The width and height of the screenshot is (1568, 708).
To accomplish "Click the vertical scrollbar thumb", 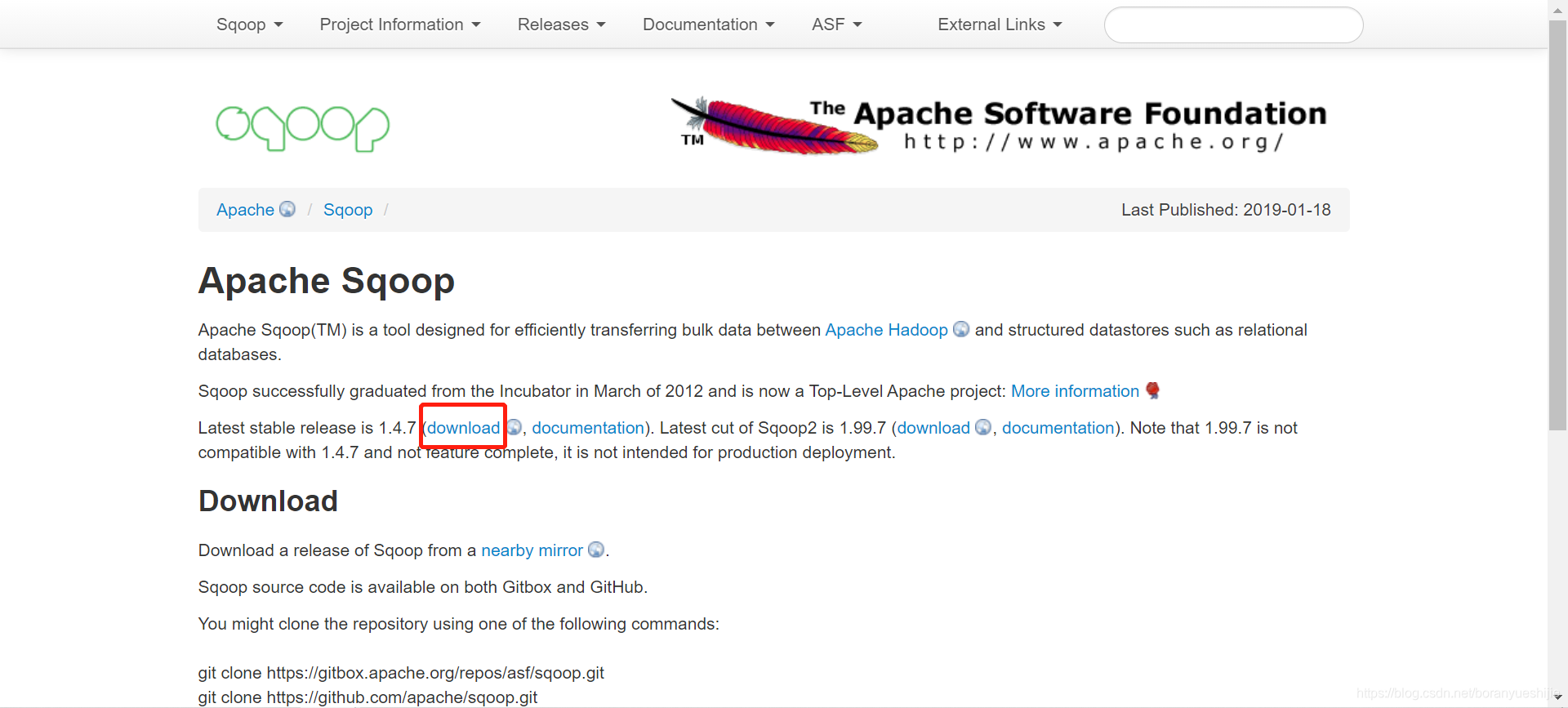I will pyautogui.click(x=1558, y=225).
